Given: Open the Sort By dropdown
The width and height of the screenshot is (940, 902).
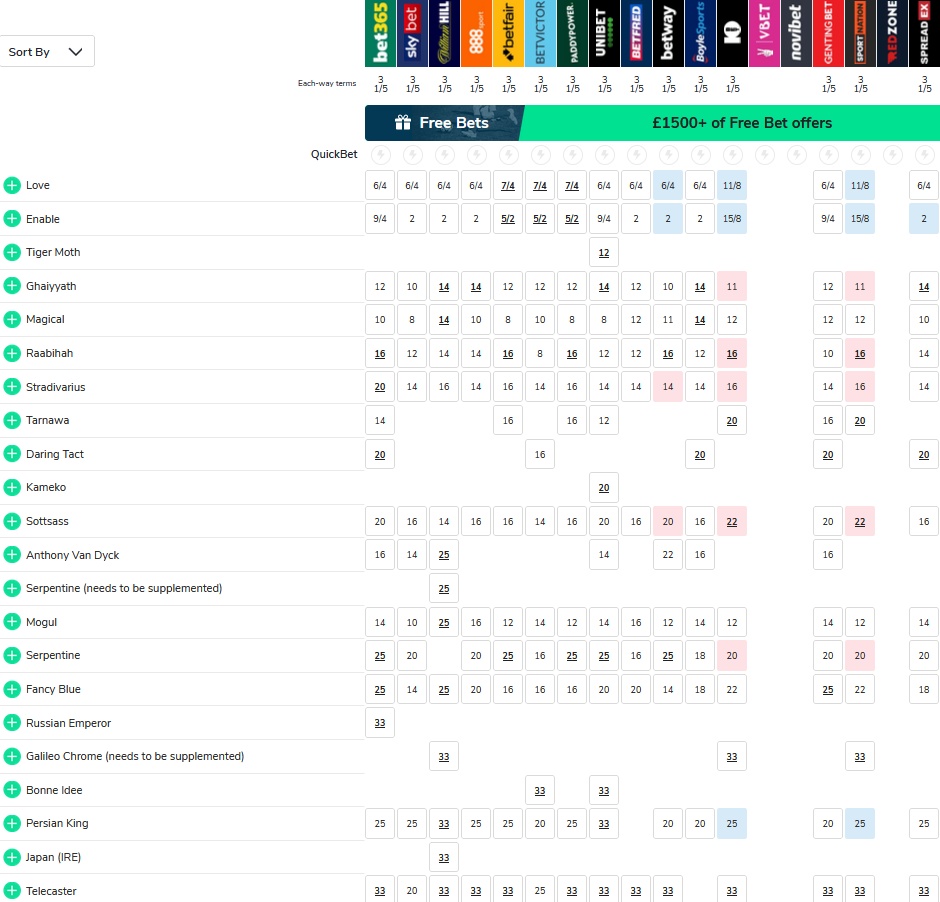Looking at the screenshot, I should [47, 51].
